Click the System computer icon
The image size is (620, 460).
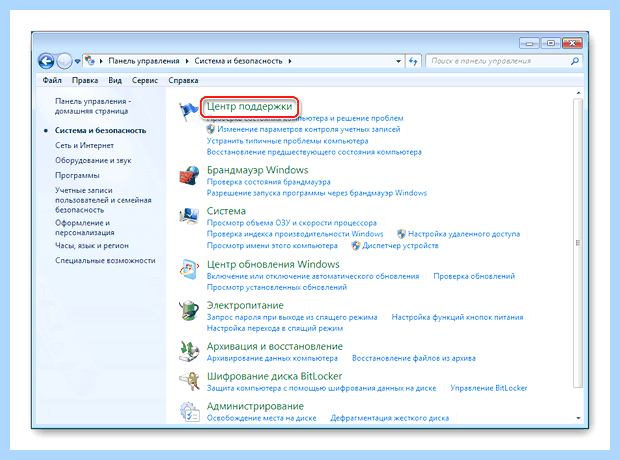tap(189, 216)
